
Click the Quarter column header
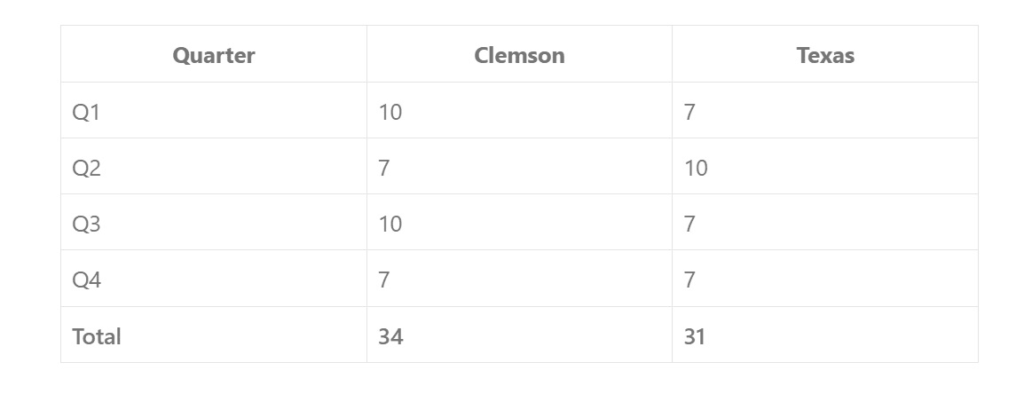214,54
